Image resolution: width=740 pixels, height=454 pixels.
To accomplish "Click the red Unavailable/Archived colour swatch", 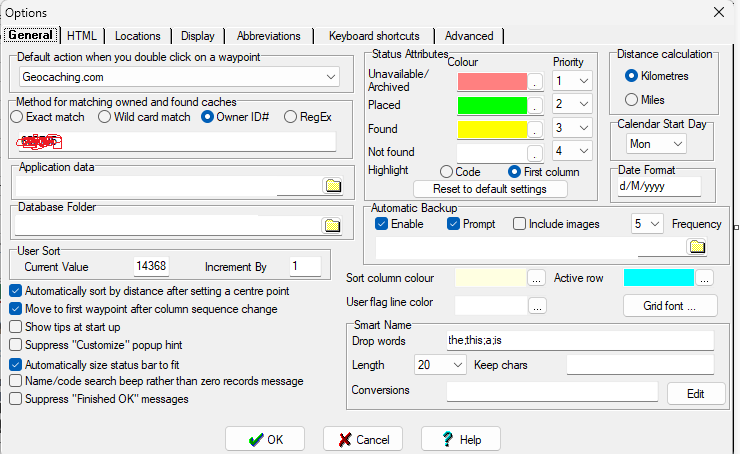I will pos(492,82).
